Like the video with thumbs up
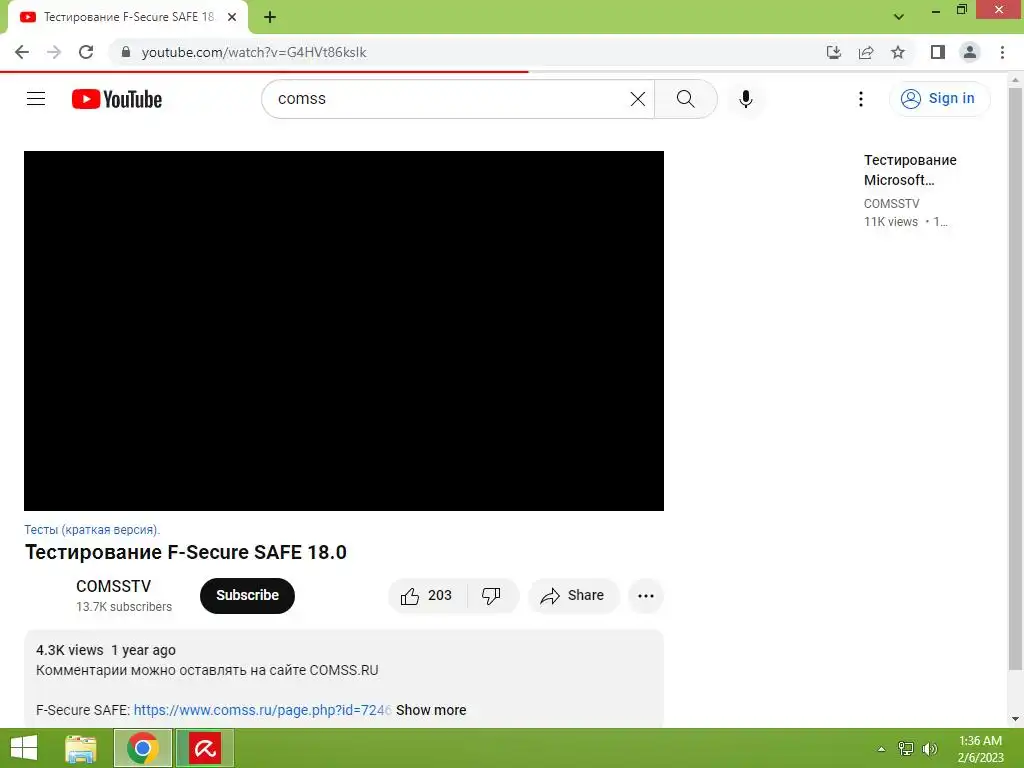The height and width of the screenshot is (768, 1024). (427, 596)
